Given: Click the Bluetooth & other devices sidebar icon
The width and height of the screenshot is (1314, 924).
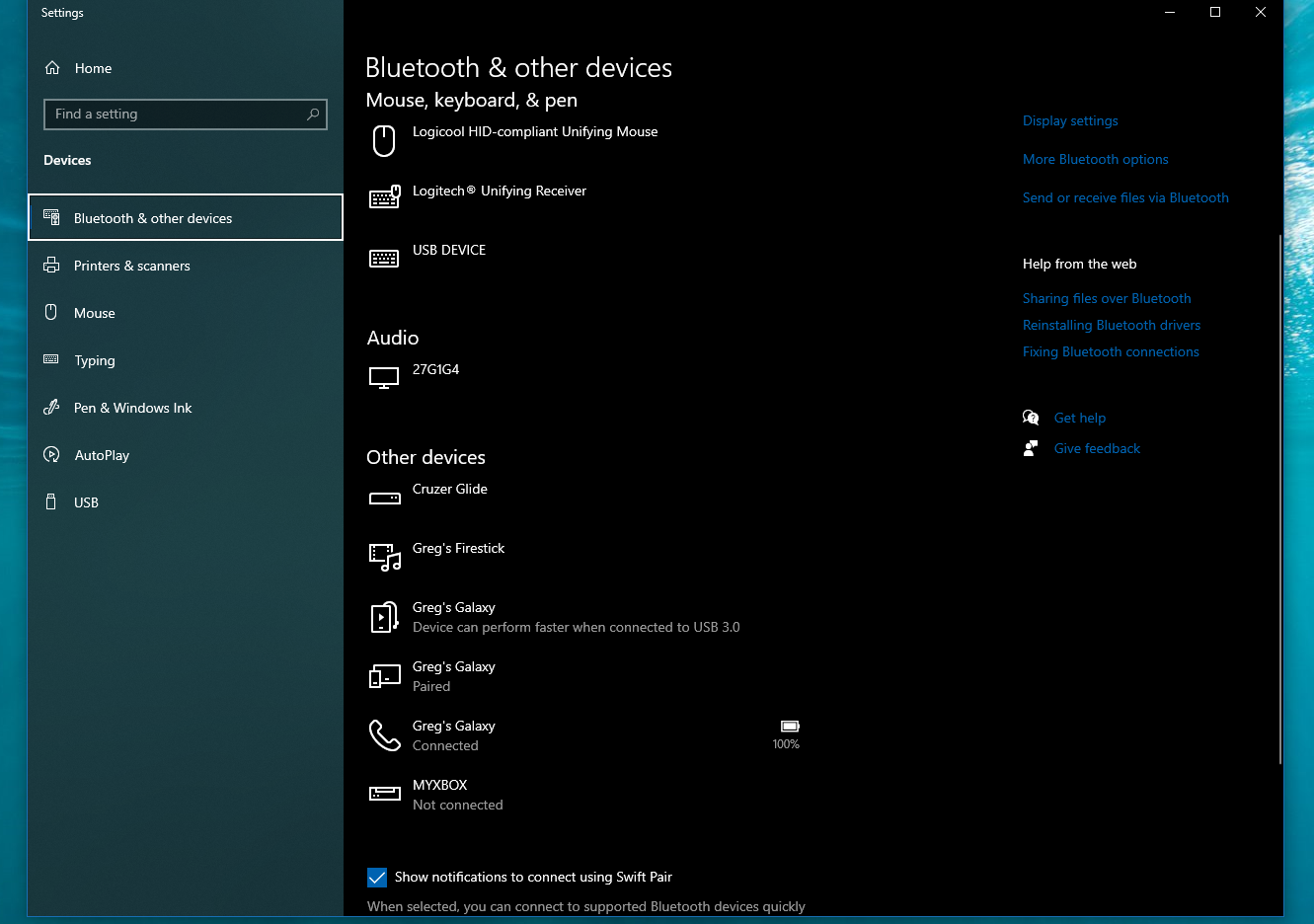Looking at the screenshot, I should (51, 218).
